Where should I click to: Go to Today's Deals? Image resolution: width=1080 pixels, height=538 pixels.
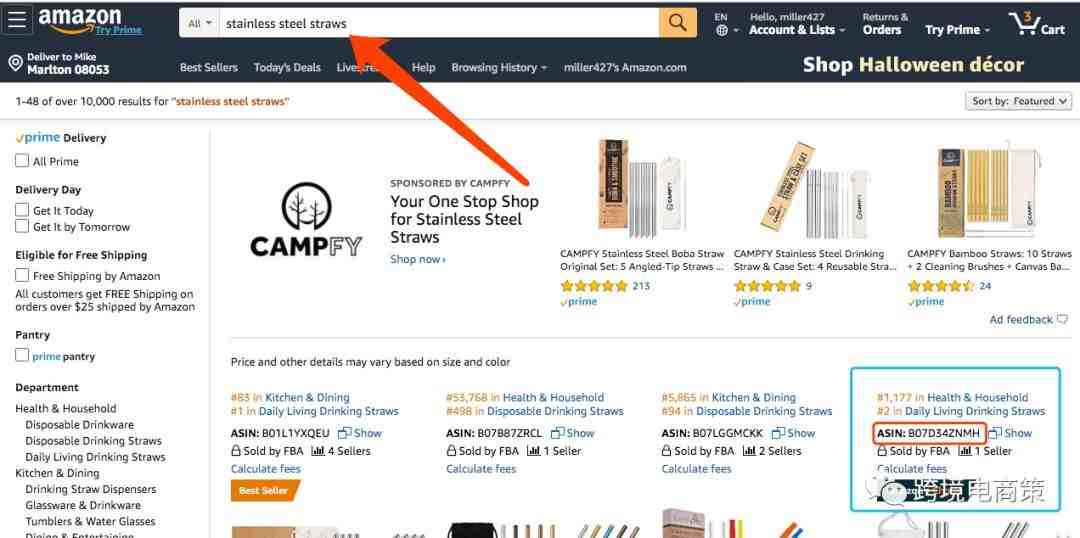[287, 68]
